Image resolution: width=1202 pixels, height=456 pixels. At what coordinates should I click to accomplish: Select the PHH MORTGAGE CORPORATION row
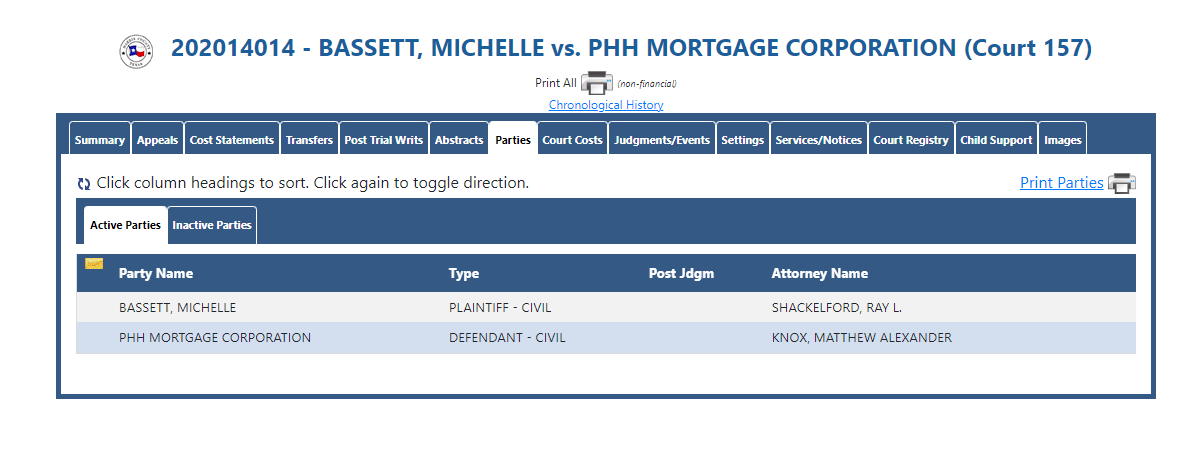[606, 338]
